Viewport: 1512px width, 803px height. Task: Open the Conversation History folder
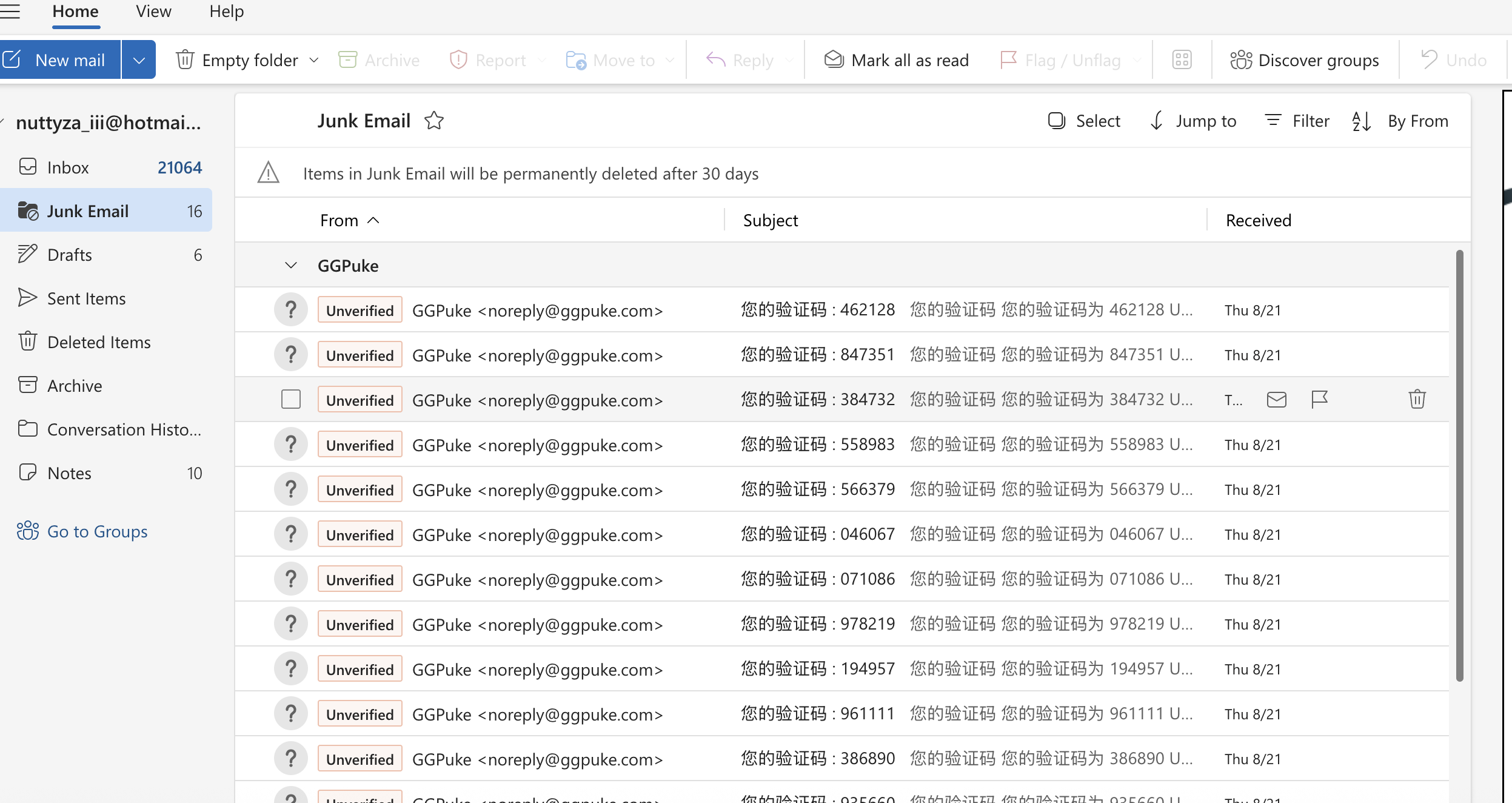[x=106, y=429]
